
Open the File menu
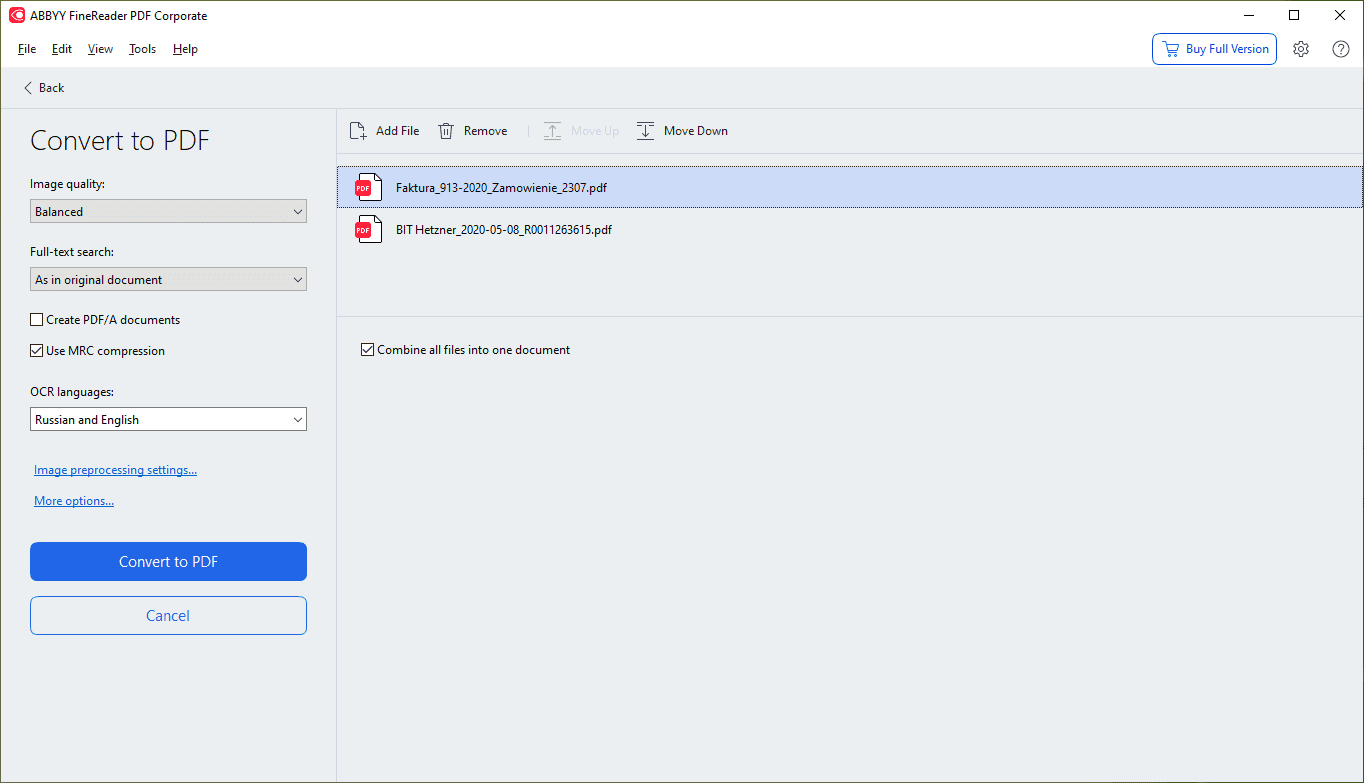coord(27,49)
